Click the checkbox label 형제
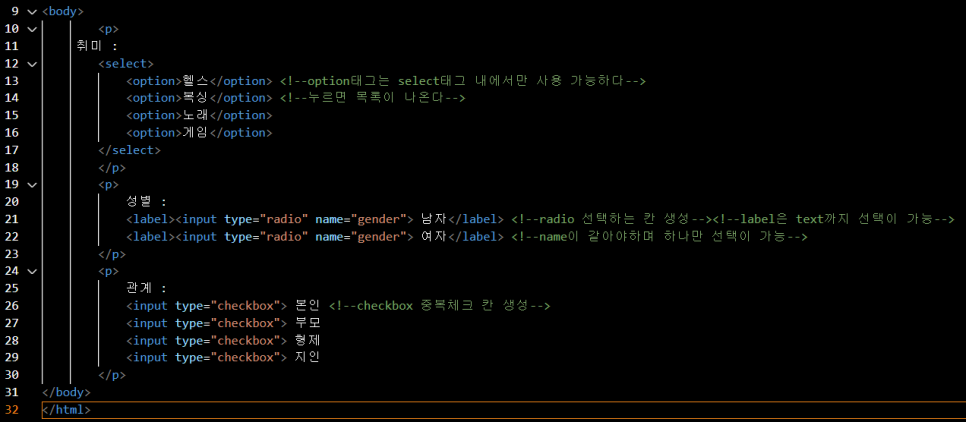The height and width of the screenshot is (422, 966). coord(307,340)
